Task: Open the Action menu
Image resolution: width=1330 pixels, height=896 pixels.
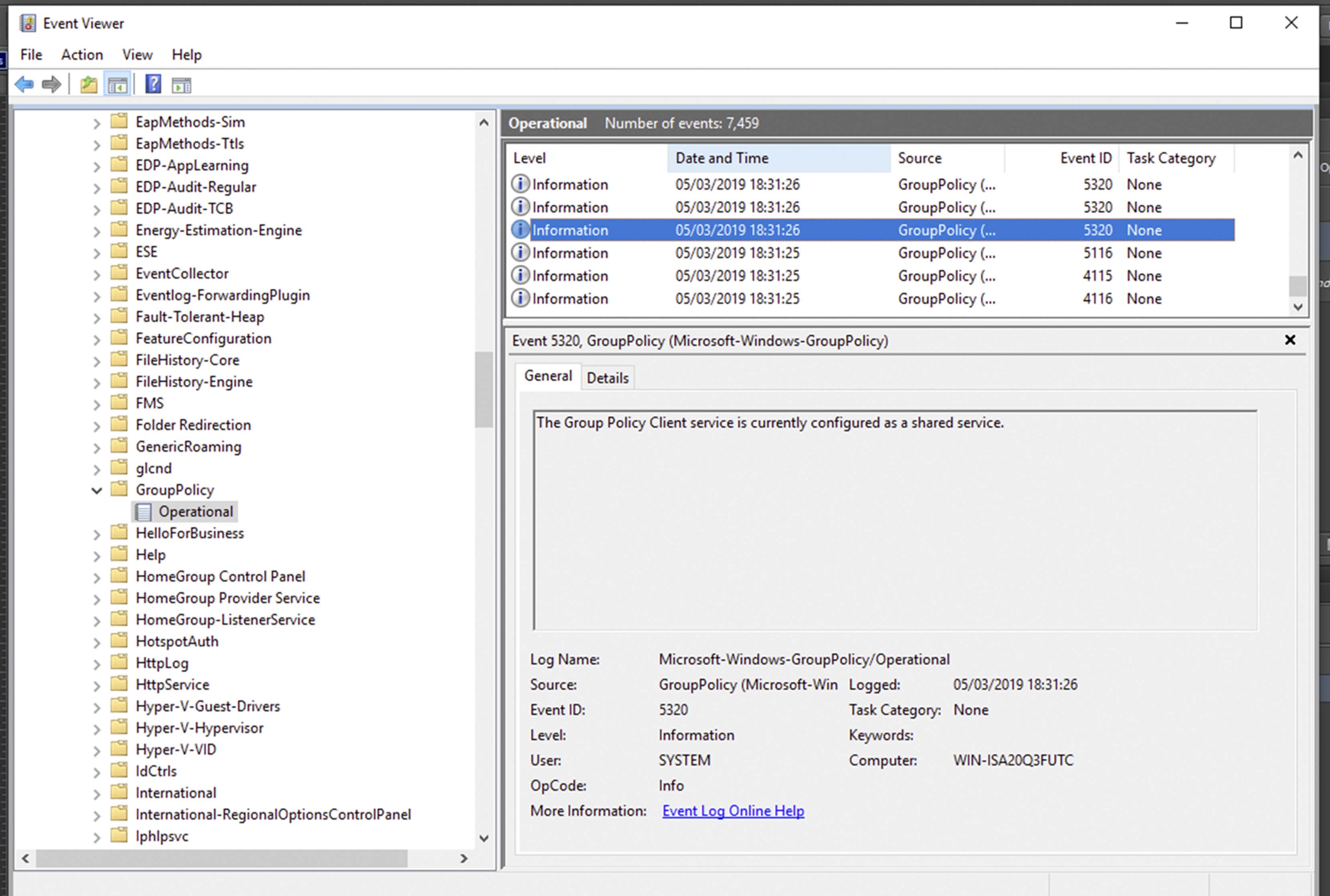Action: (x=82, y=55)
